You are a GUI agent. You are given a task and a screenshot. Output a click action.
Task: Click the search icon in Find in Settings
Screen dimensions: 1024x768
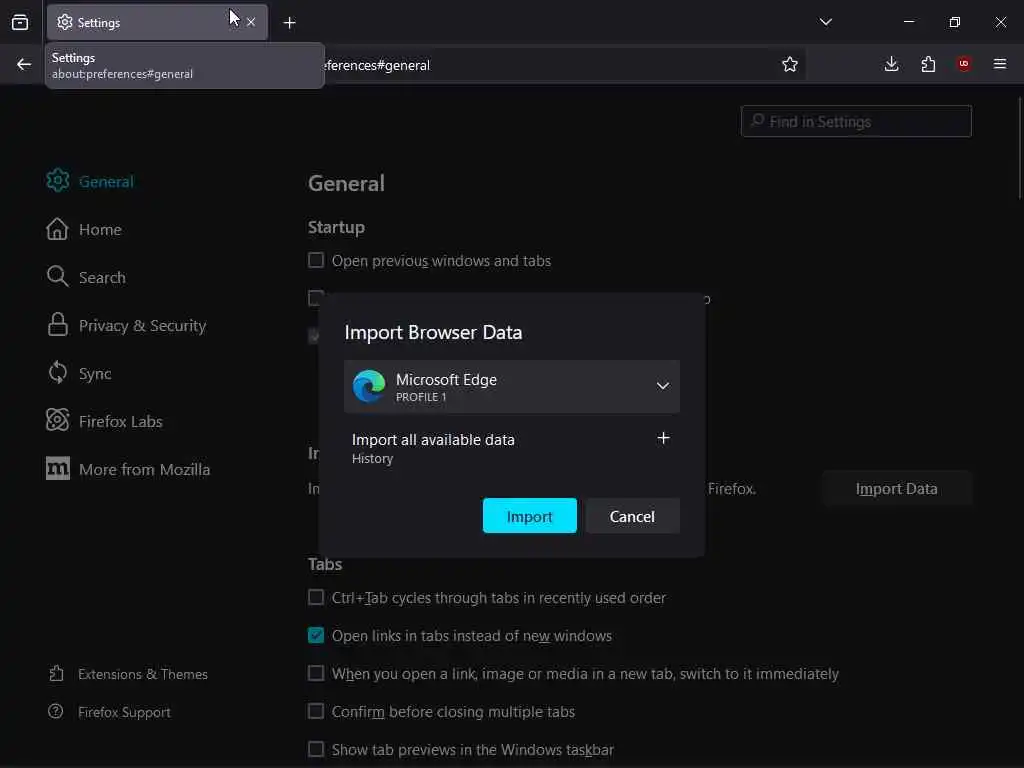(758, 120)
